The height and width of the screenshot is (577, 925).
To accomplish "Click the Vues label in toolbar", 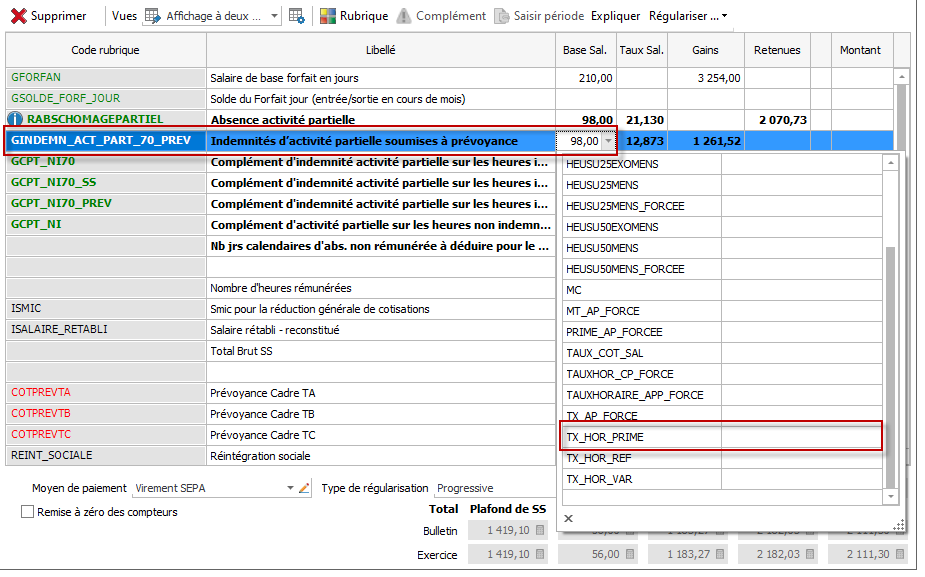I will coord(124,16).
